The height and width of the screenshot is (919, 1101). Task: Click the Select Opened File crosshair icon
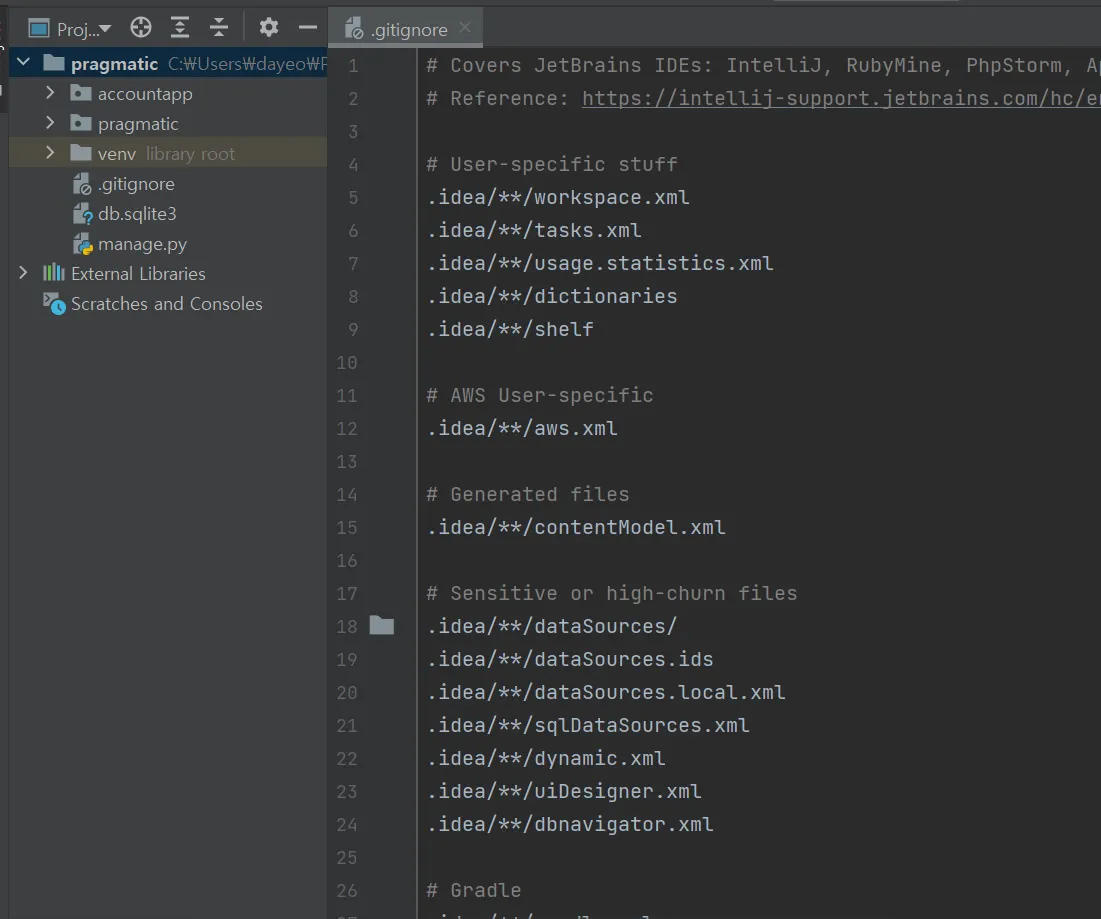(x=140, y=28)
